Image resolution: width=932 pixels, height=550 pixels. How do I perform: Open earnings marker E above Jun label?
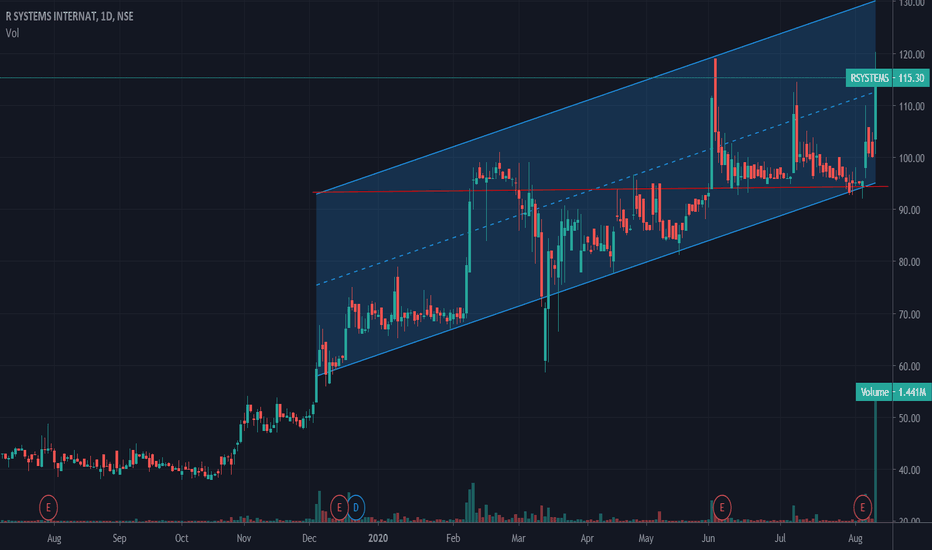coord(722,508)
